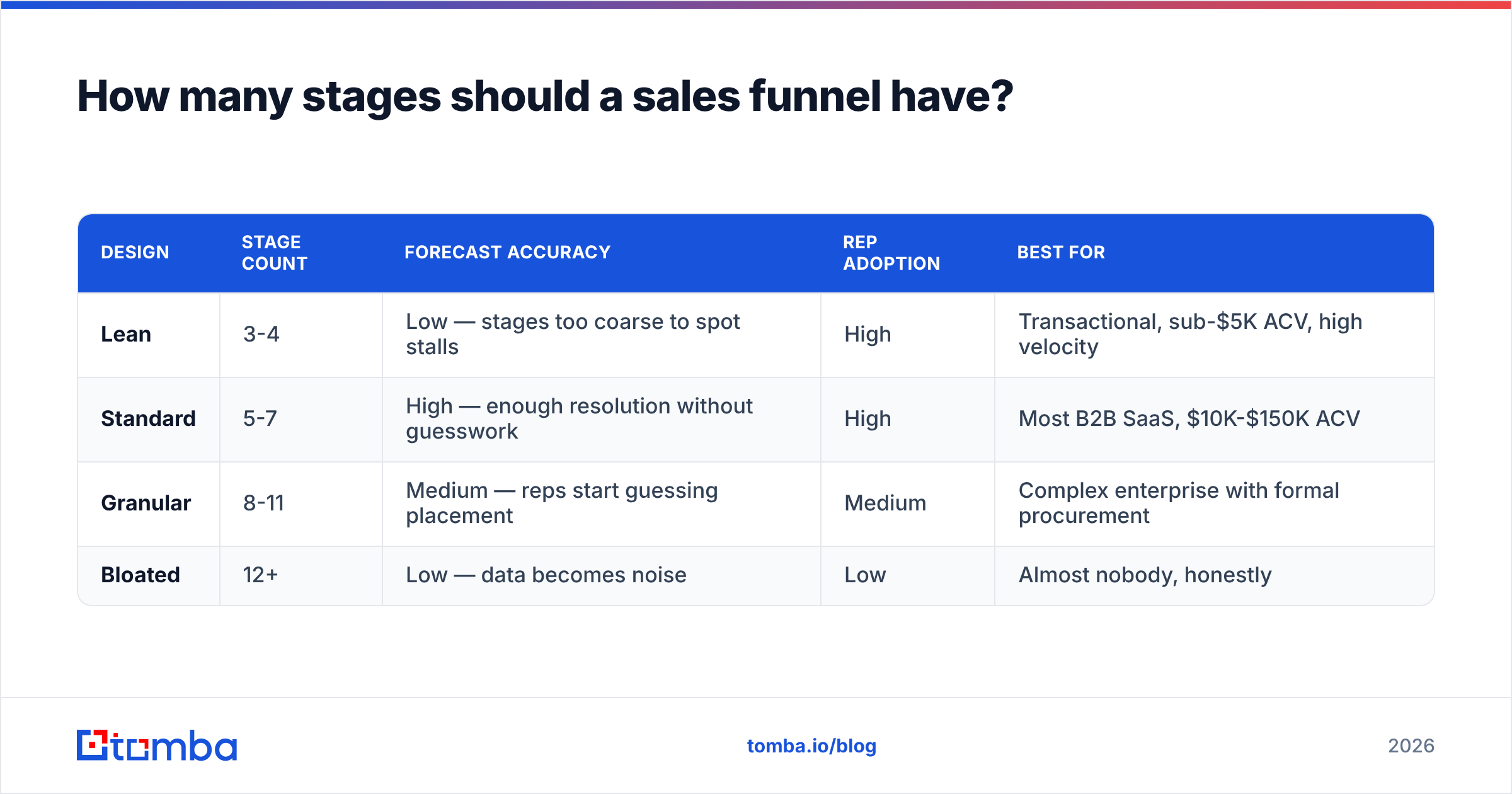
Task: Click the heading 'How many stages should a sales funnel have?'
Action: coord(545,96)
